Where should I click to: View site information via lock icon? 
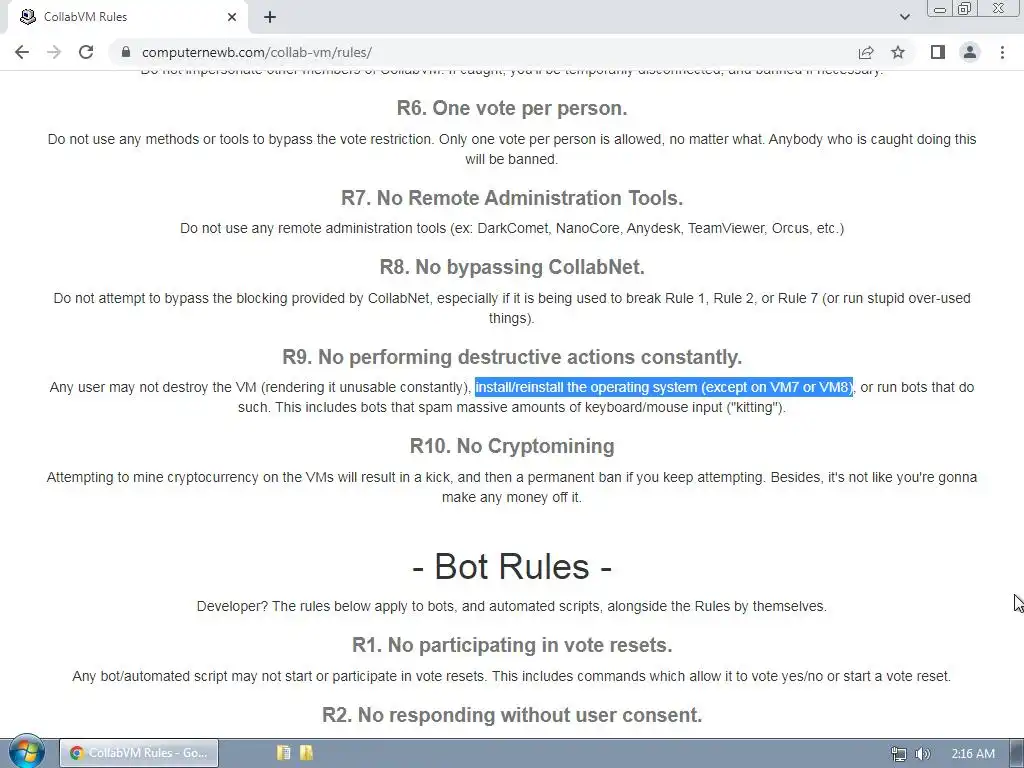point(126,52)
